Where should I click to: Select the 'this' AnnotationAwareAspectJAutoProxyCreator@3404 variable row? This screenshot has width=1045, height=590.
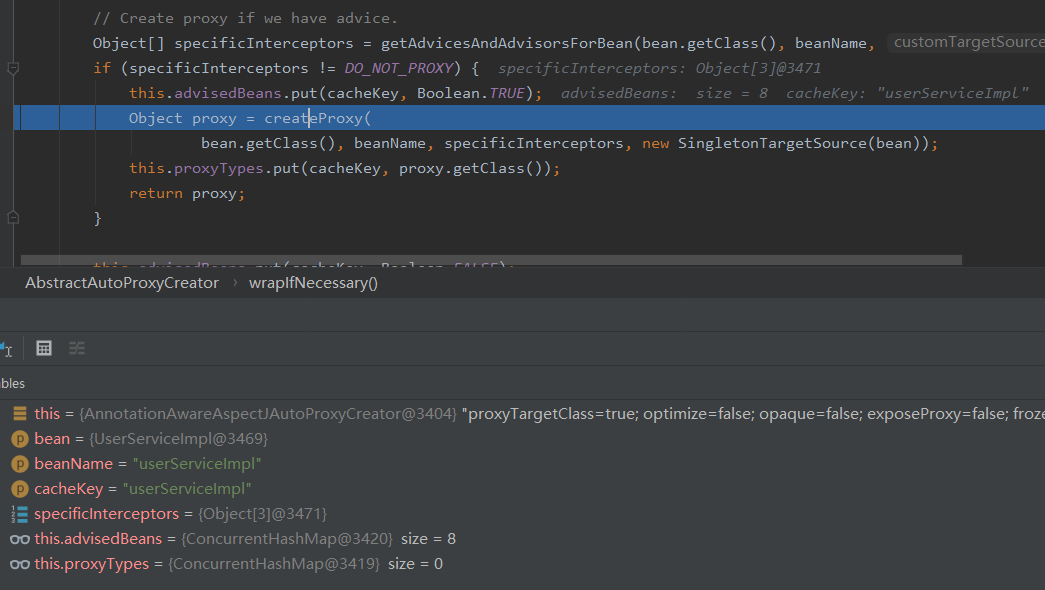522,413
